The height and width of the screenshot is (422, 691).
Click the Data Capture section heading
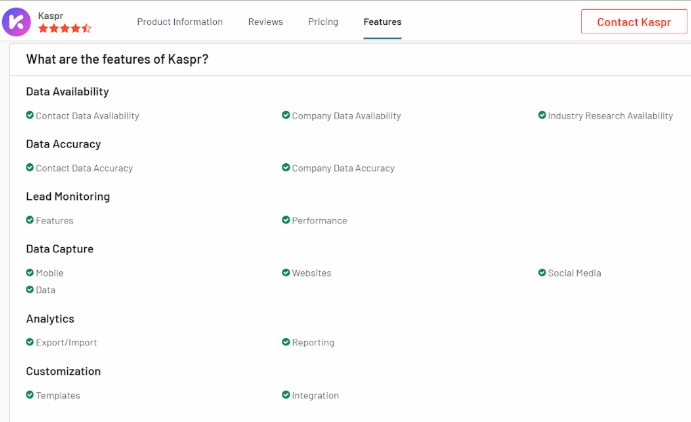[60, 249]
